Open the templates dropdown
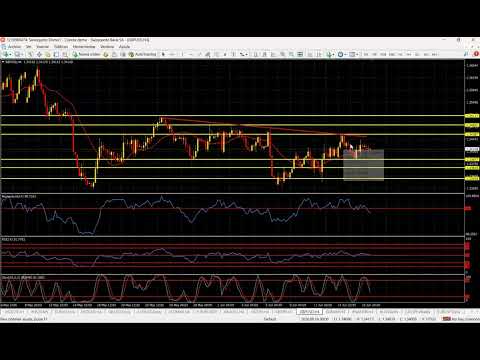This screenshot has width=480, height=360. [x=353, y=54]
